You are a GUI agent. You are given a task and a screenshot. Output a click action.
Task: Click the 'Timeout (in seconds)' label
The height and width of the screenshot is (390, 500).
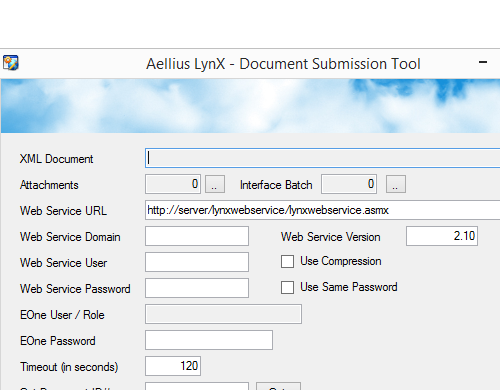pyautogui.click(x=69, y=367)
